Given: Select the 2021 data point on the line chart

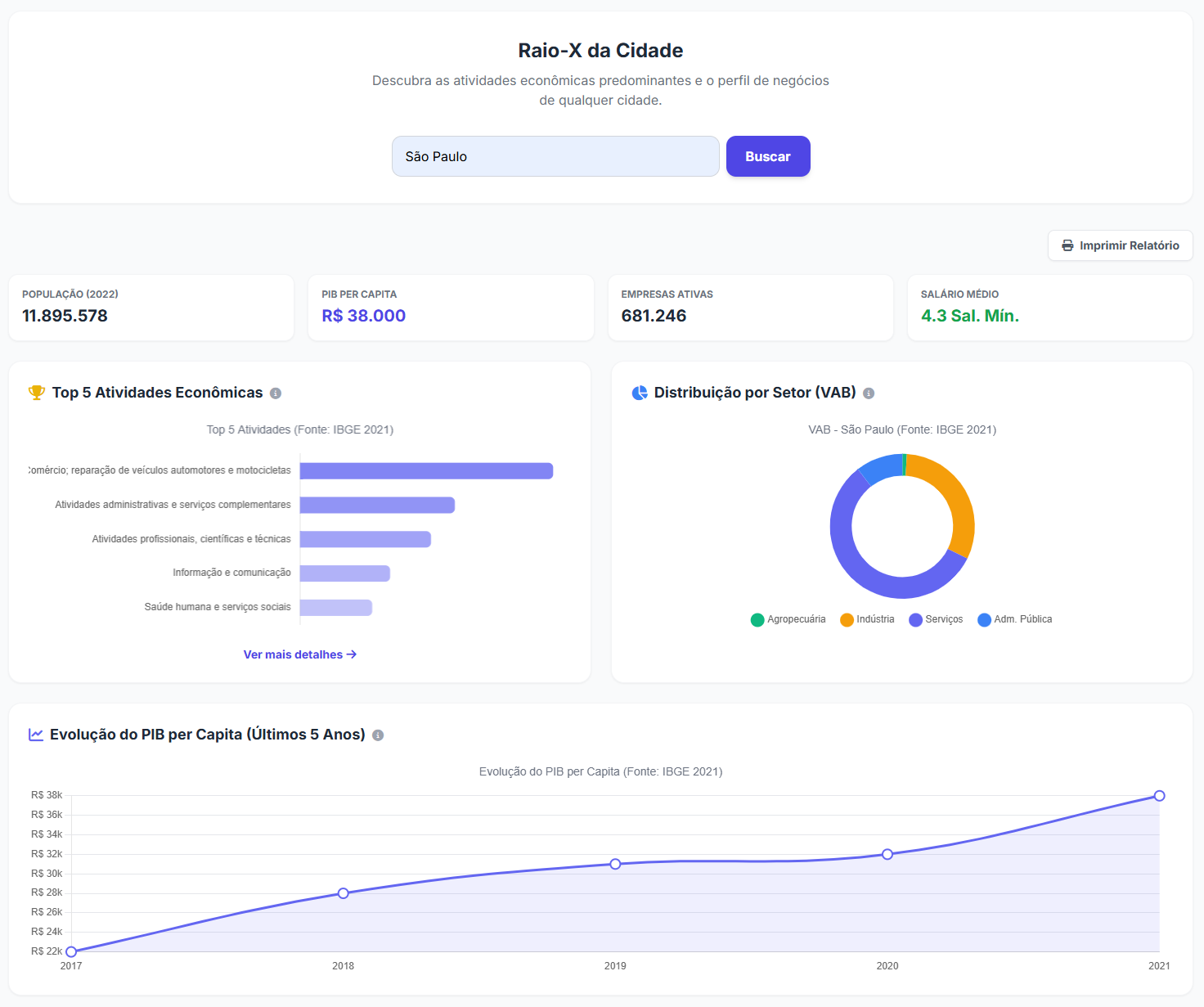Looking at the screenshot, I should coord(1159,795).
